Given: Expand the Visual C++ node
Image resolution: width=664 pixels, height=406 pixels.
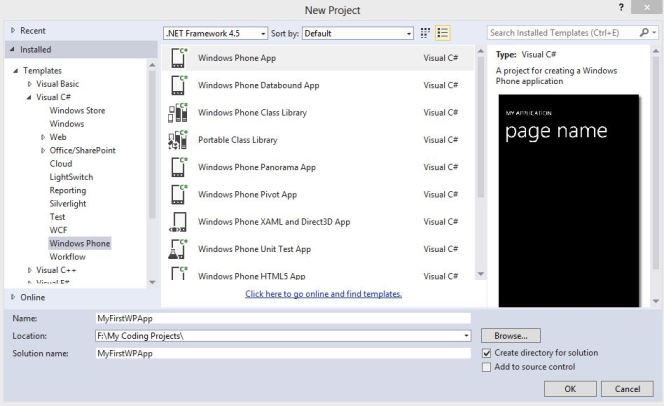Looking at the screenshot, I should (x=29, y=270).
